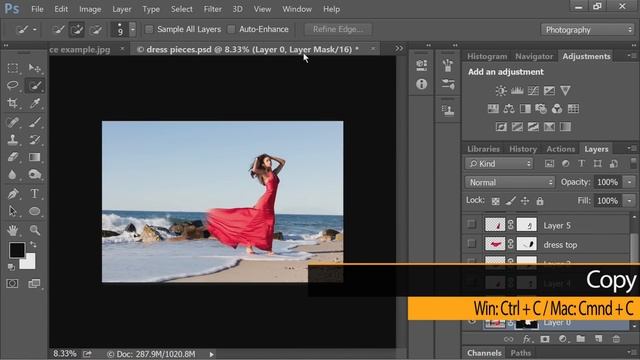
Task: Click the Refine Edge button
Action: tap(338, 29)
